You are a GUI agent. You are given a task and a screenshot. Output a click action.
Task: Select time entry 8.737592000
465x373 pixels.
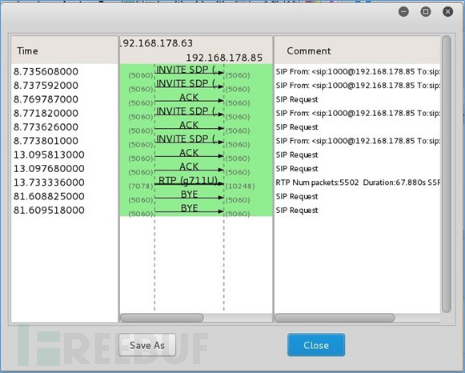pos(46,86)
